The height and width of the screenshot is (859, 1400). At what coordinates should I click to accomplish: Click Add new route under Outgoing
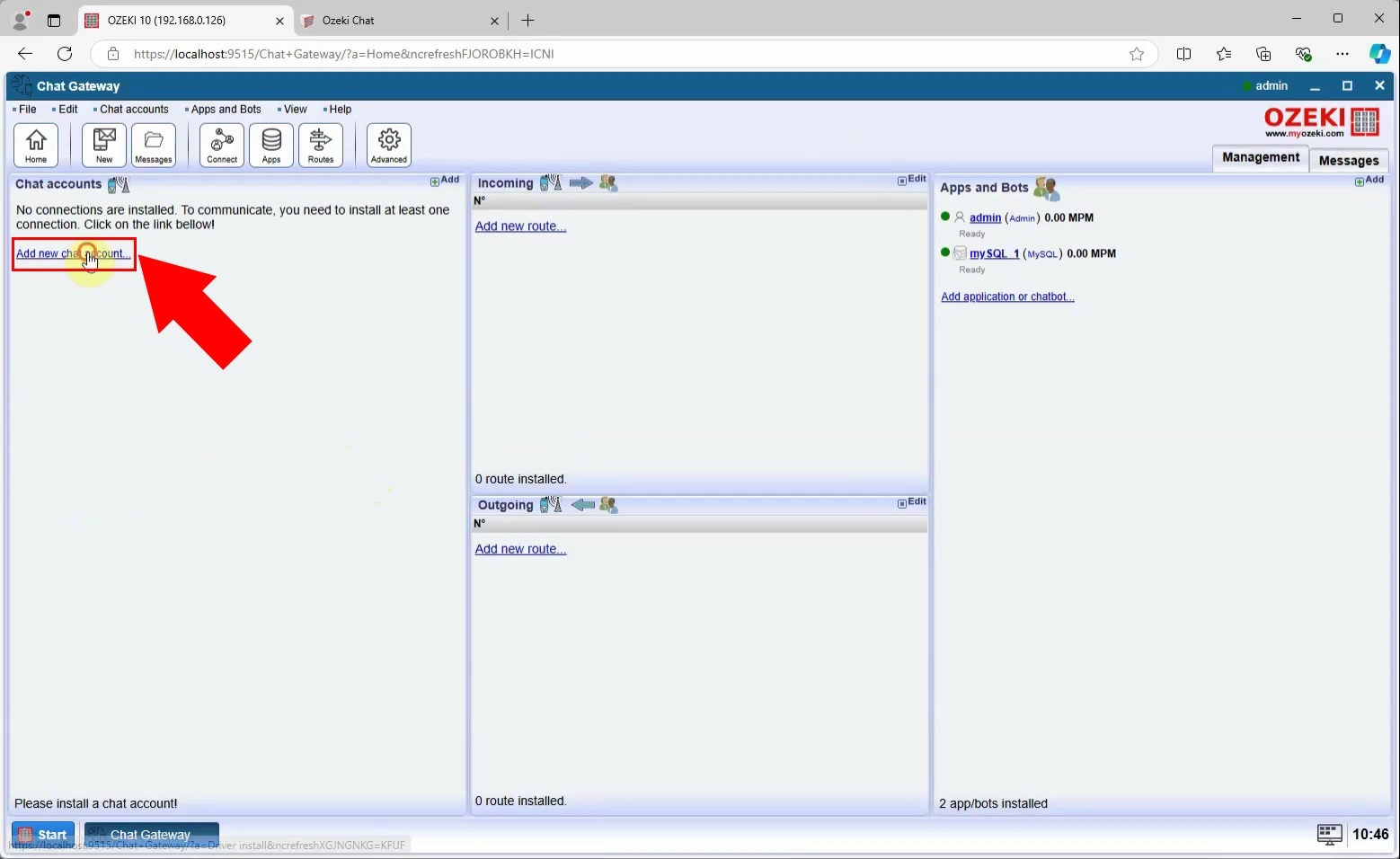pos(520,549)
